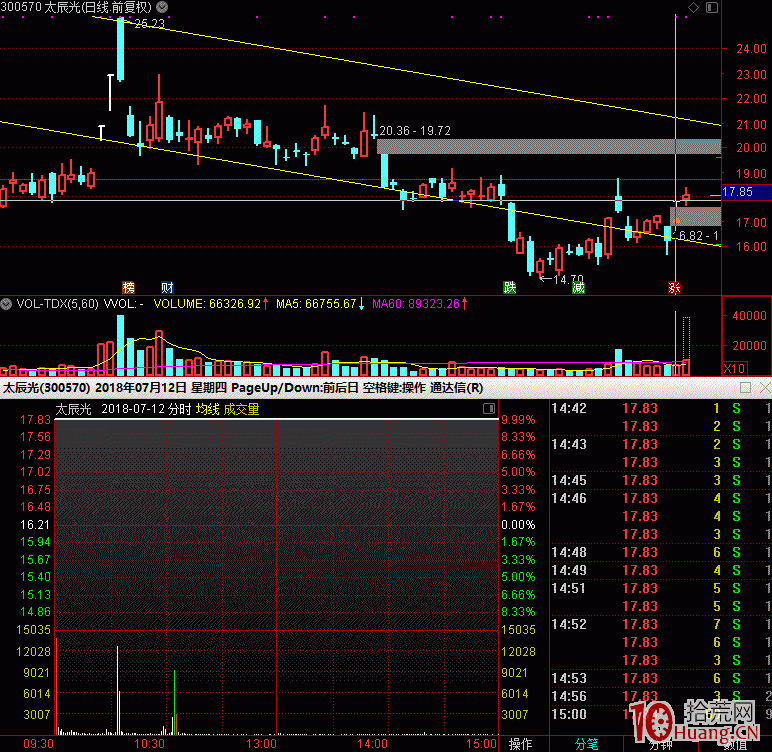Click the green 跌 marker under the chart

[510, 288]
